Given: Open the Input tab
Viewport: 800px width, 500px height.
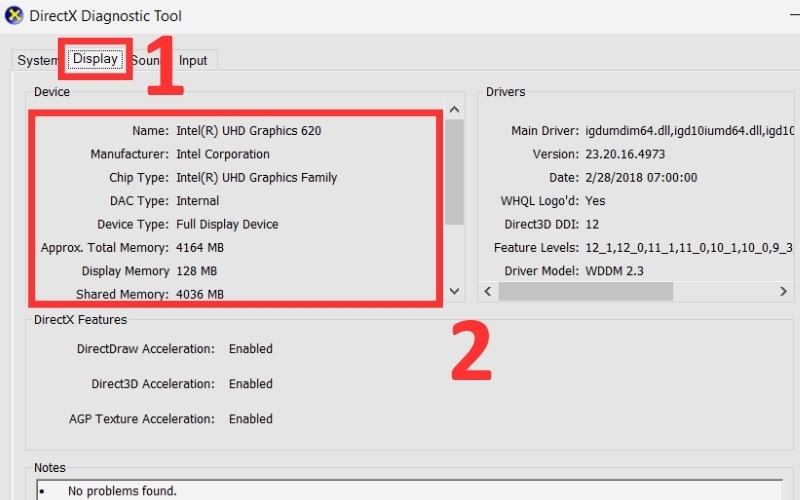Looking at the screenshot, I should point(193,60).
